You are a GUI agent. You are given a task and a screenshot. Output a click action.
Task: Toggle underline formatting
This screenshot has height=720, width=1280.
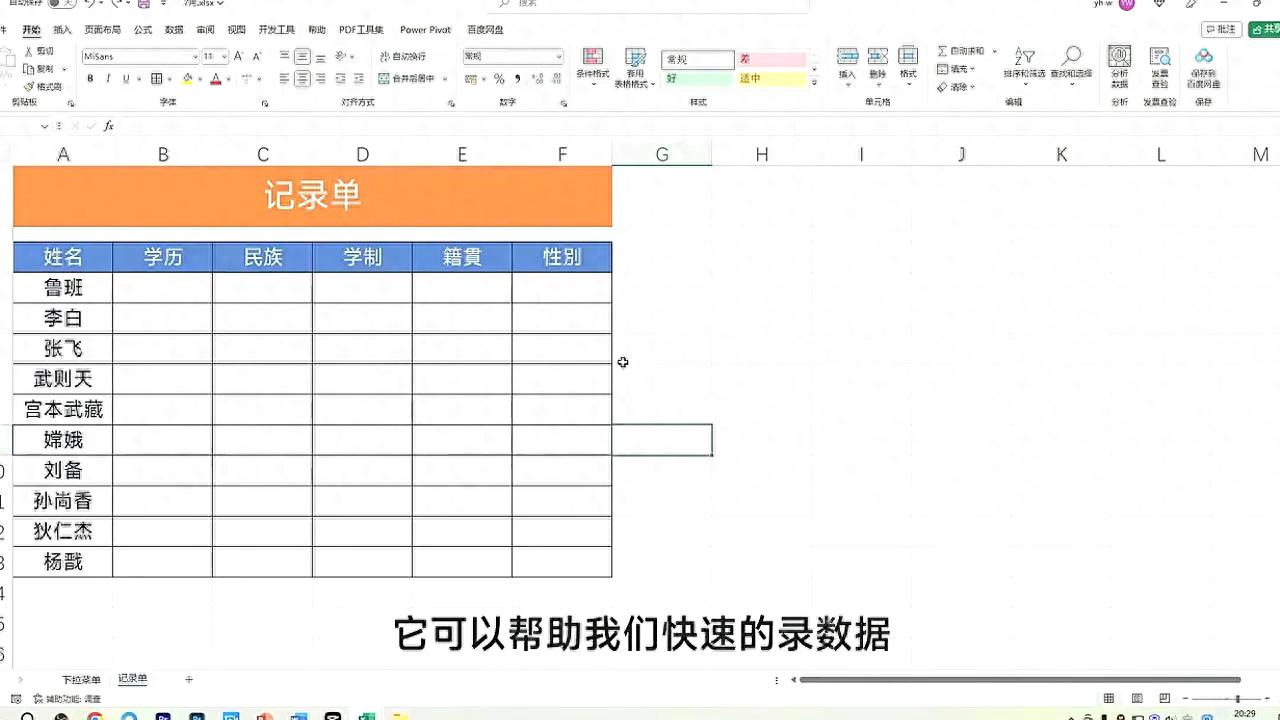coord(124,78)
